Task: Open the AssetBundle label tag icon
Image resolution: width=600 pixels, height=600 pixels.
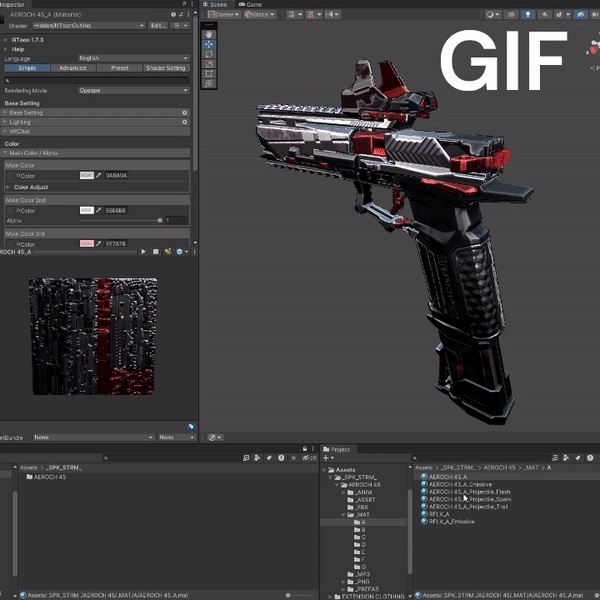Action: coord(191,426)
